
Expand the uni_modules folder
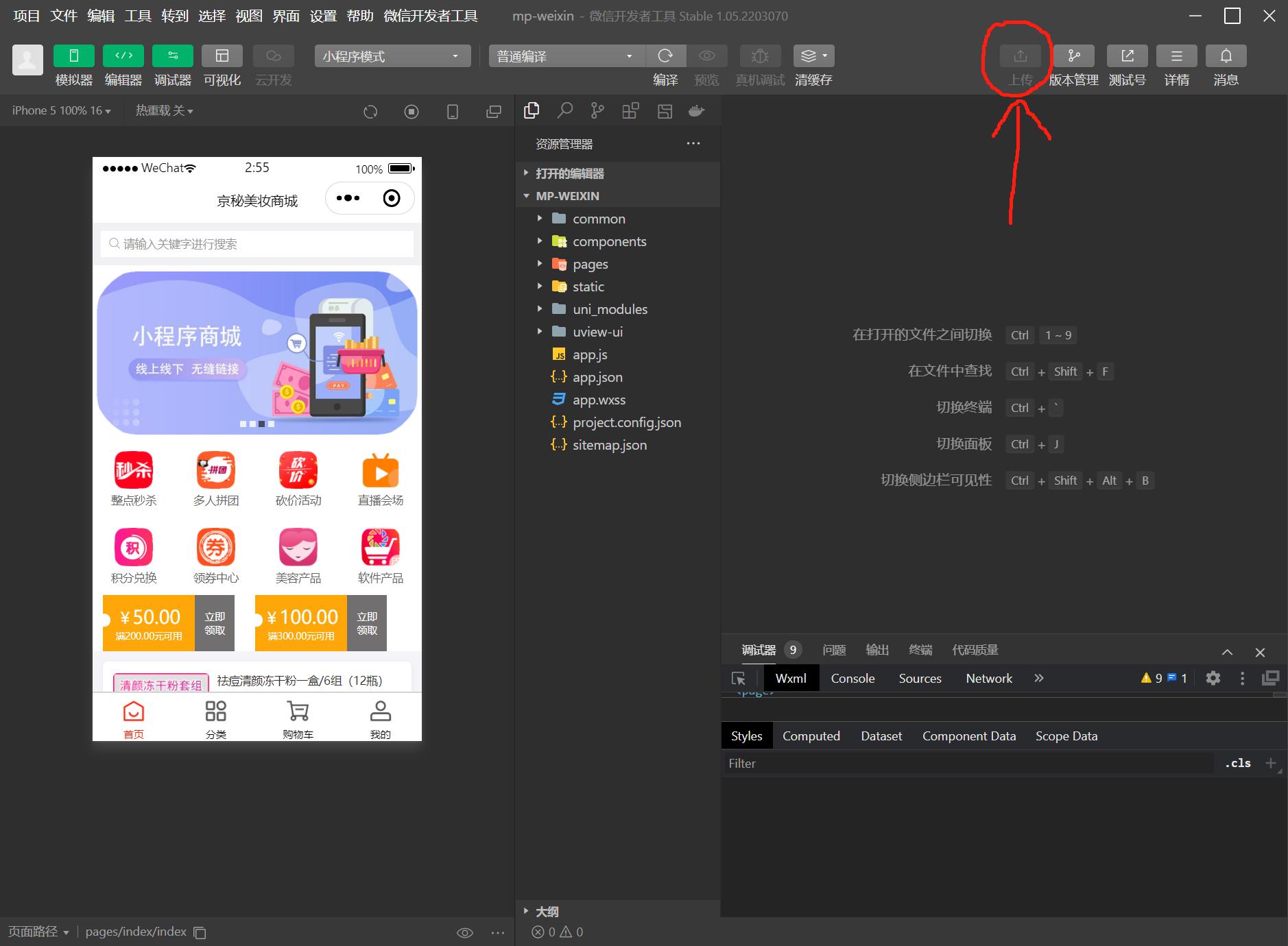tap(617, 309)
